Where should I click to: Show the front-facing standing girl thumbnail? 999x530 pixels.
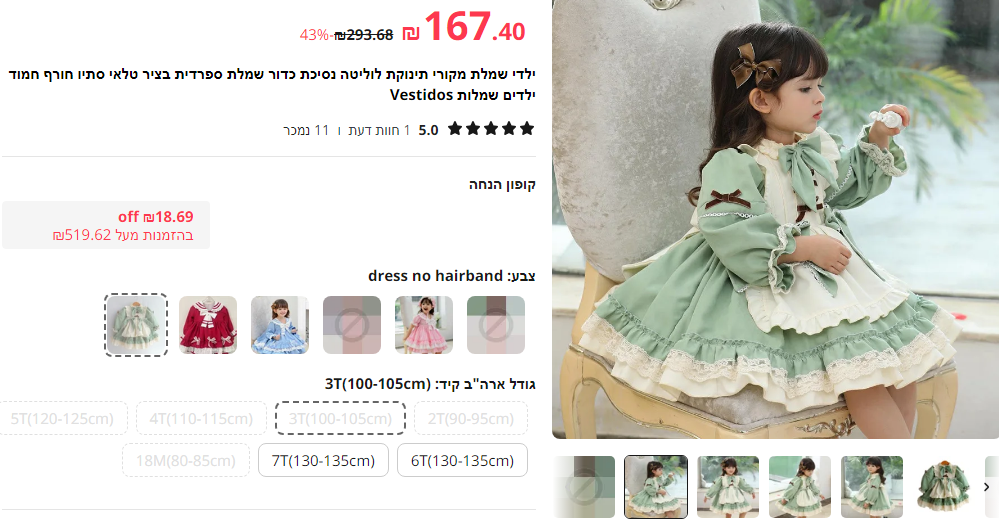pyautogui.click(x=728, y=487)
